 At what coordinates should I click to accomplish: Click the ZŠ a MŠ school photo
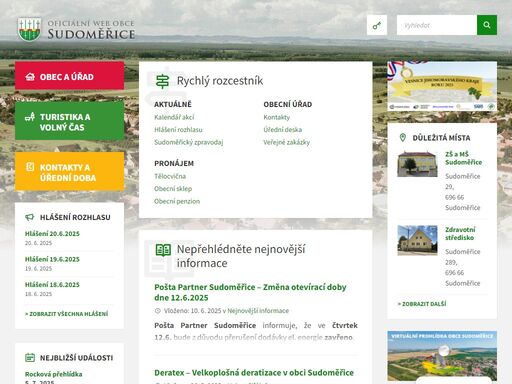point(417,164)
